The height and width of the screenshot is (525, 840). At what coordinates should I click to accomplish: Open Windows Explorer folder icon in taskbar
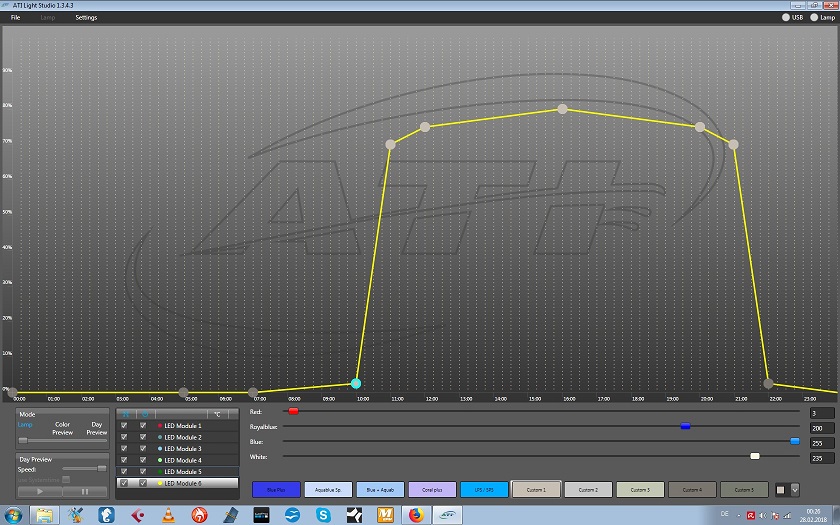45,515
